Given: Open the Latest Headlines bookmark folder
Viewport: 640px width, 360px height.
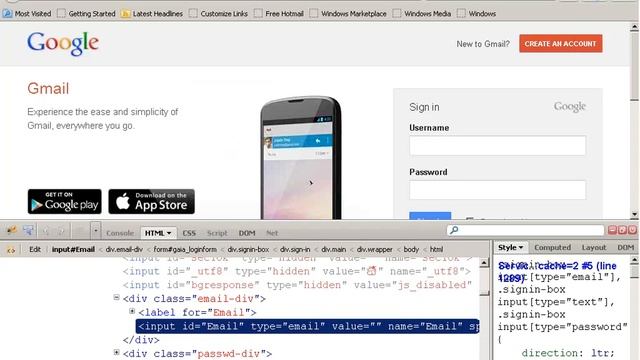Looking at the screenshot, I should 152,13.
